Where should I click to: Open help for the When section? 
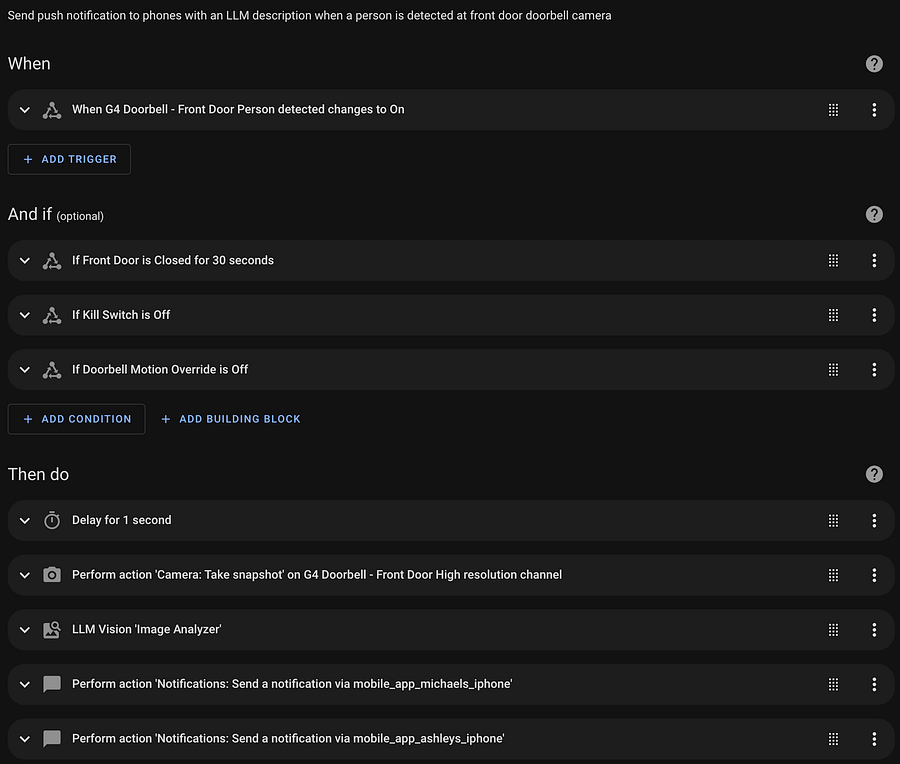[874, 64]
